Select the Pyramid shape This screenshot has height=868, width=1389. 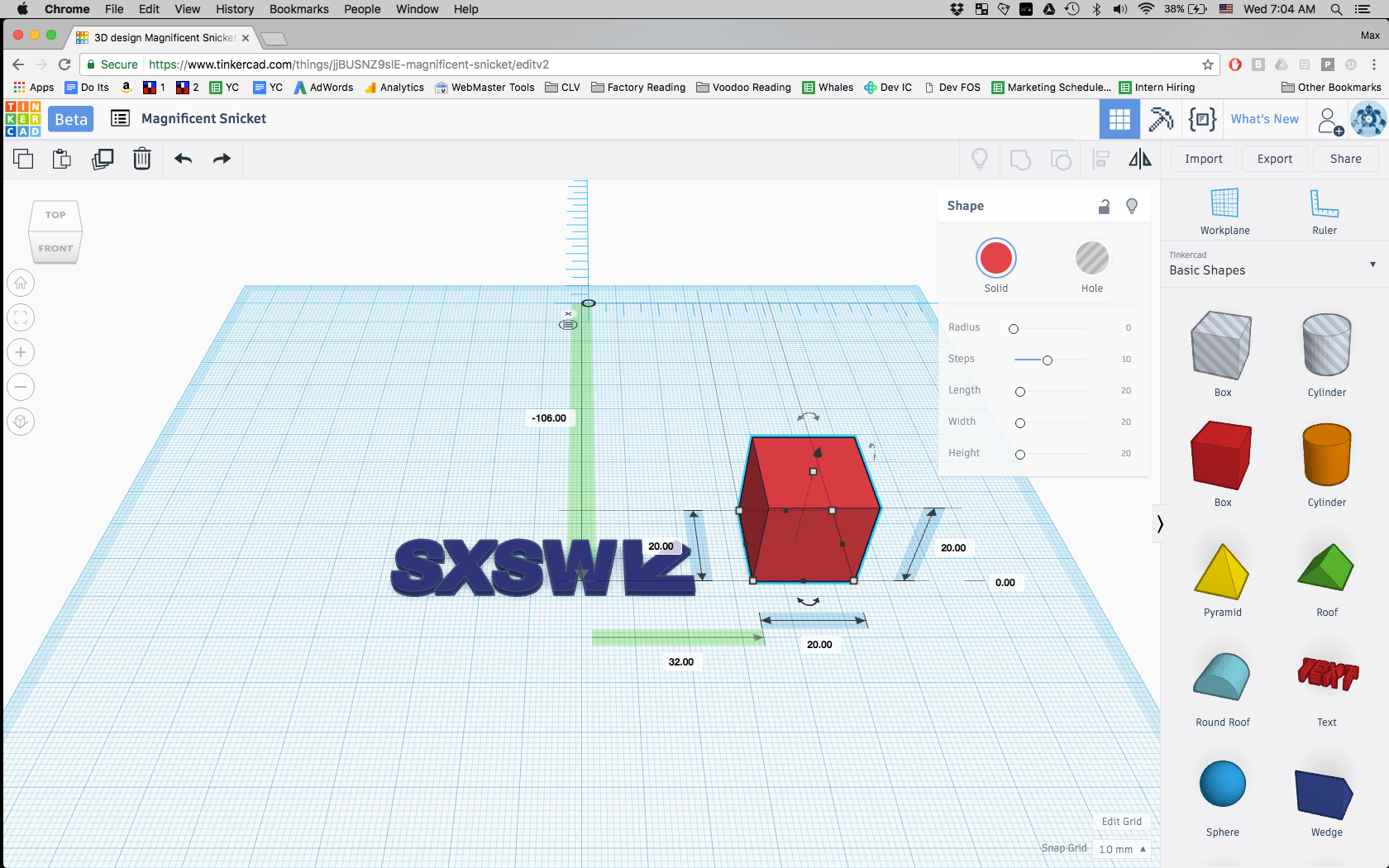(1221, 570)
